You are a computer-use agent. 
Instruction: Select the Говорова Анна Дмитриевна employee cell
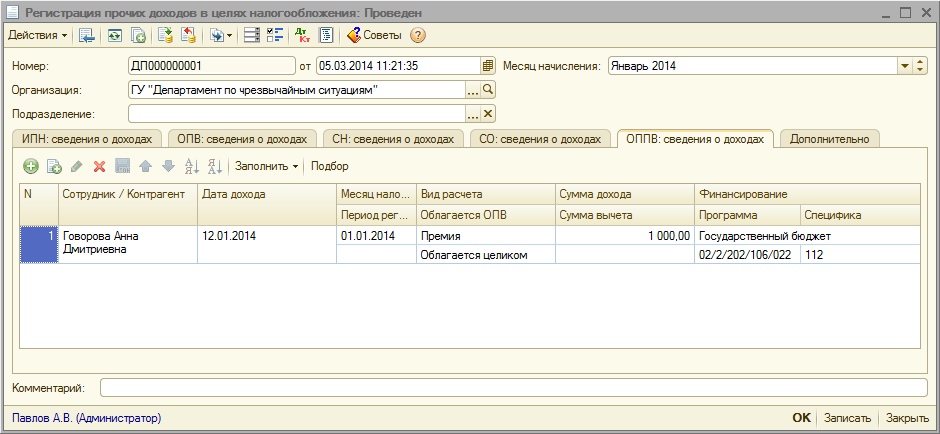click(x=128, y=243)
